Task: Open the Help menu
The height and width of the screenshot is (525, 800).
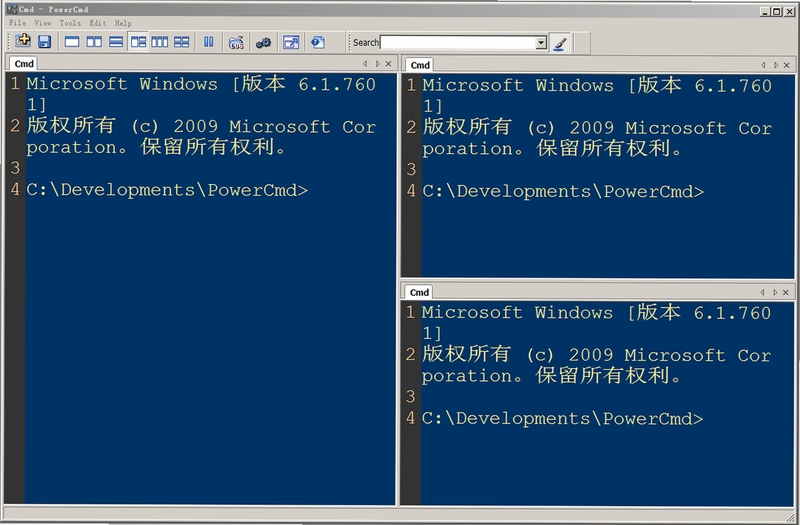Action: [123, 23]
